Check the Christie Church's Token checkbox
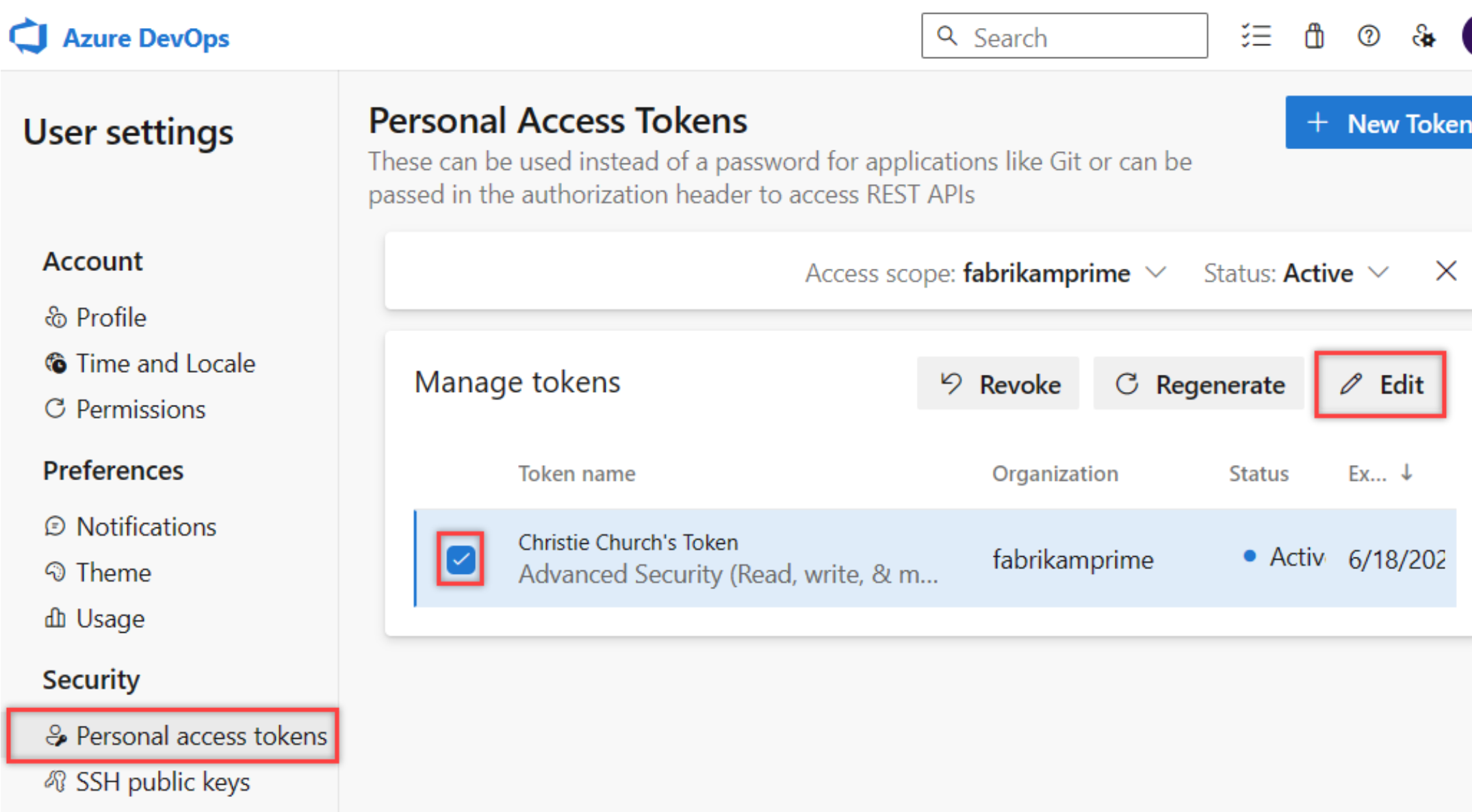The width and height of the screenshot is (1472, 812). [x=461, y=556]
